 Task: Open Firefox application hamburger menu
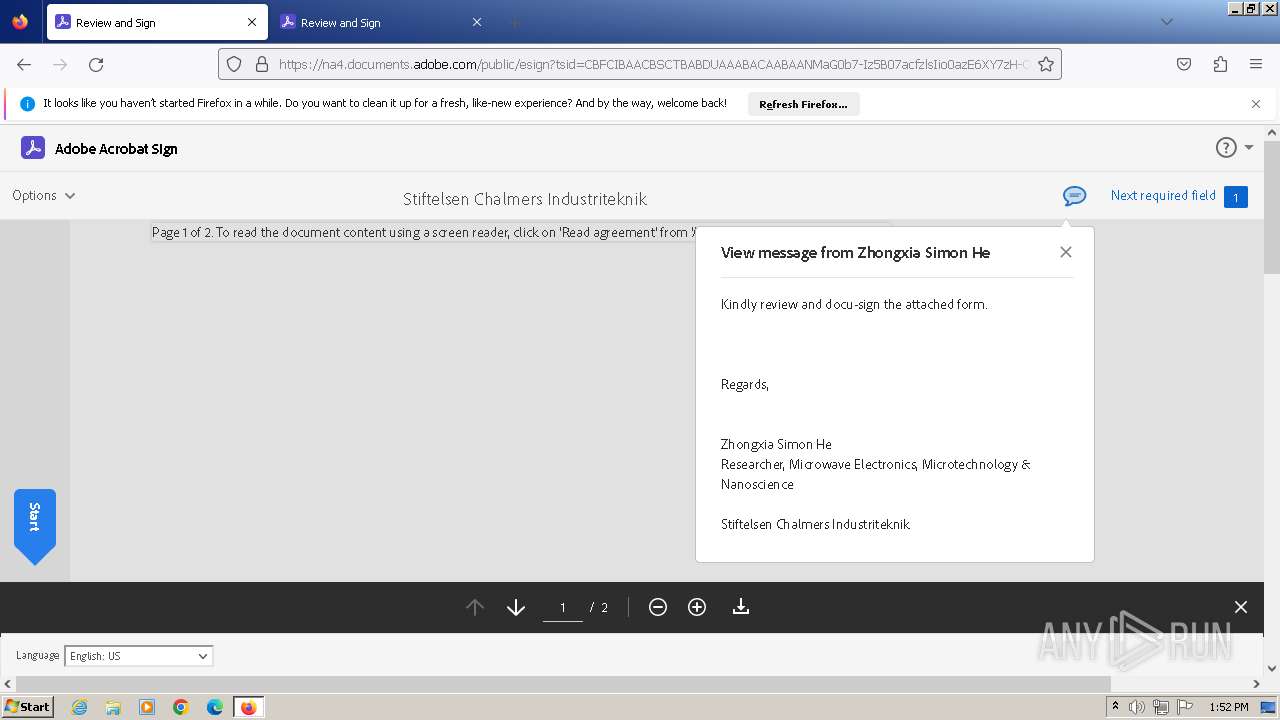[1256, 64]
